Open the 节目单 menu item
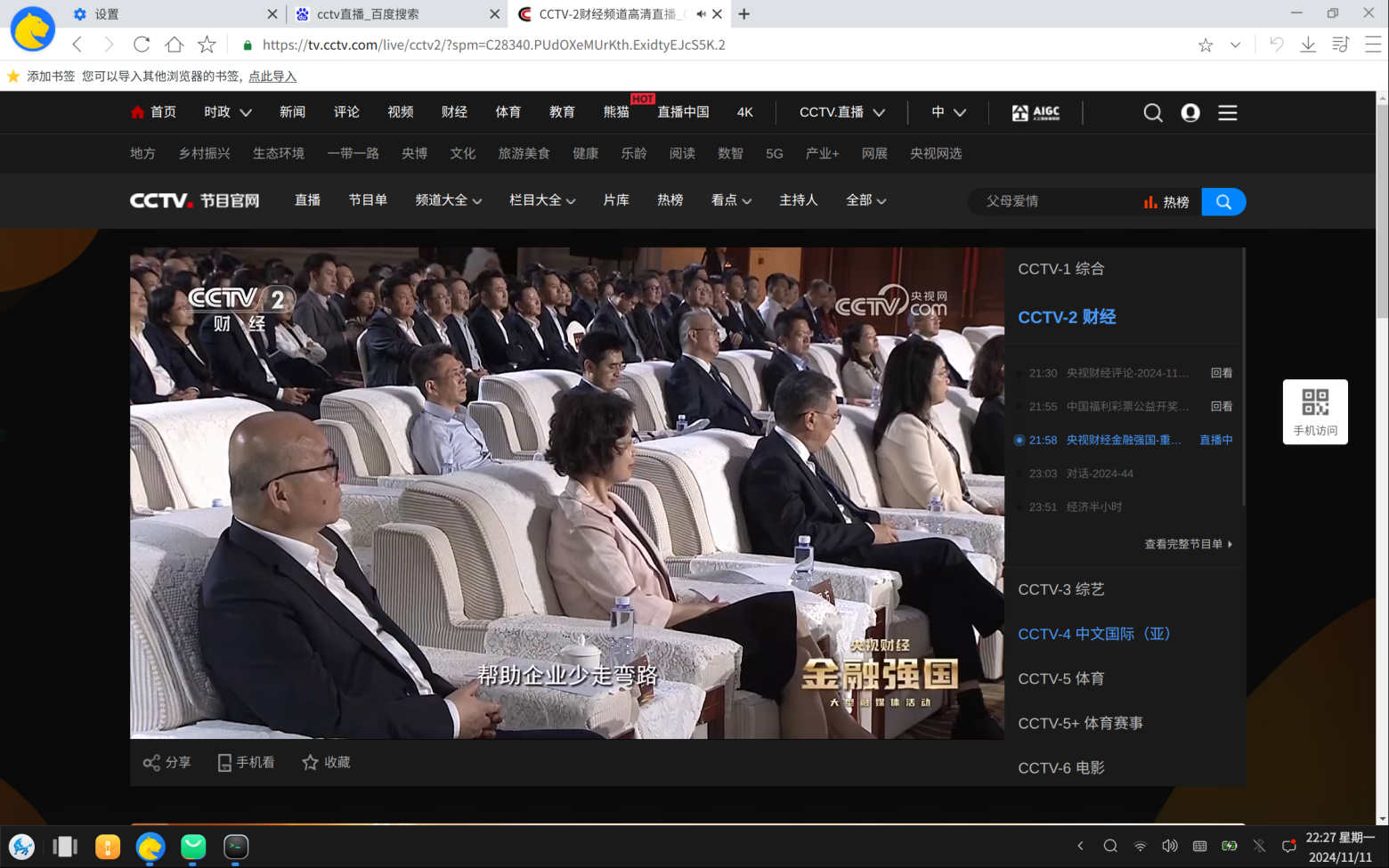Viewport: 1389px width, 868px height. [x=368, y=200]
